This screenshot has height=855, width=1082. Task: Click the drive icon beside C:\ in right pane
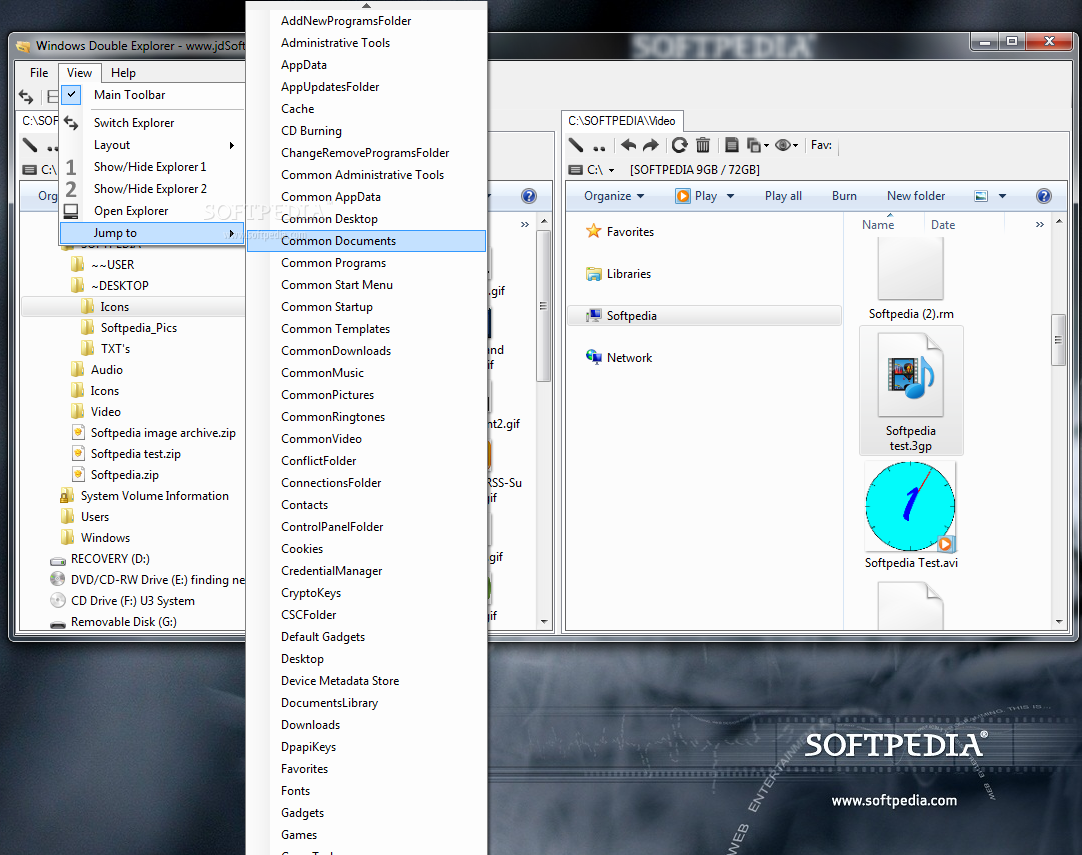(x=576, y=170)
